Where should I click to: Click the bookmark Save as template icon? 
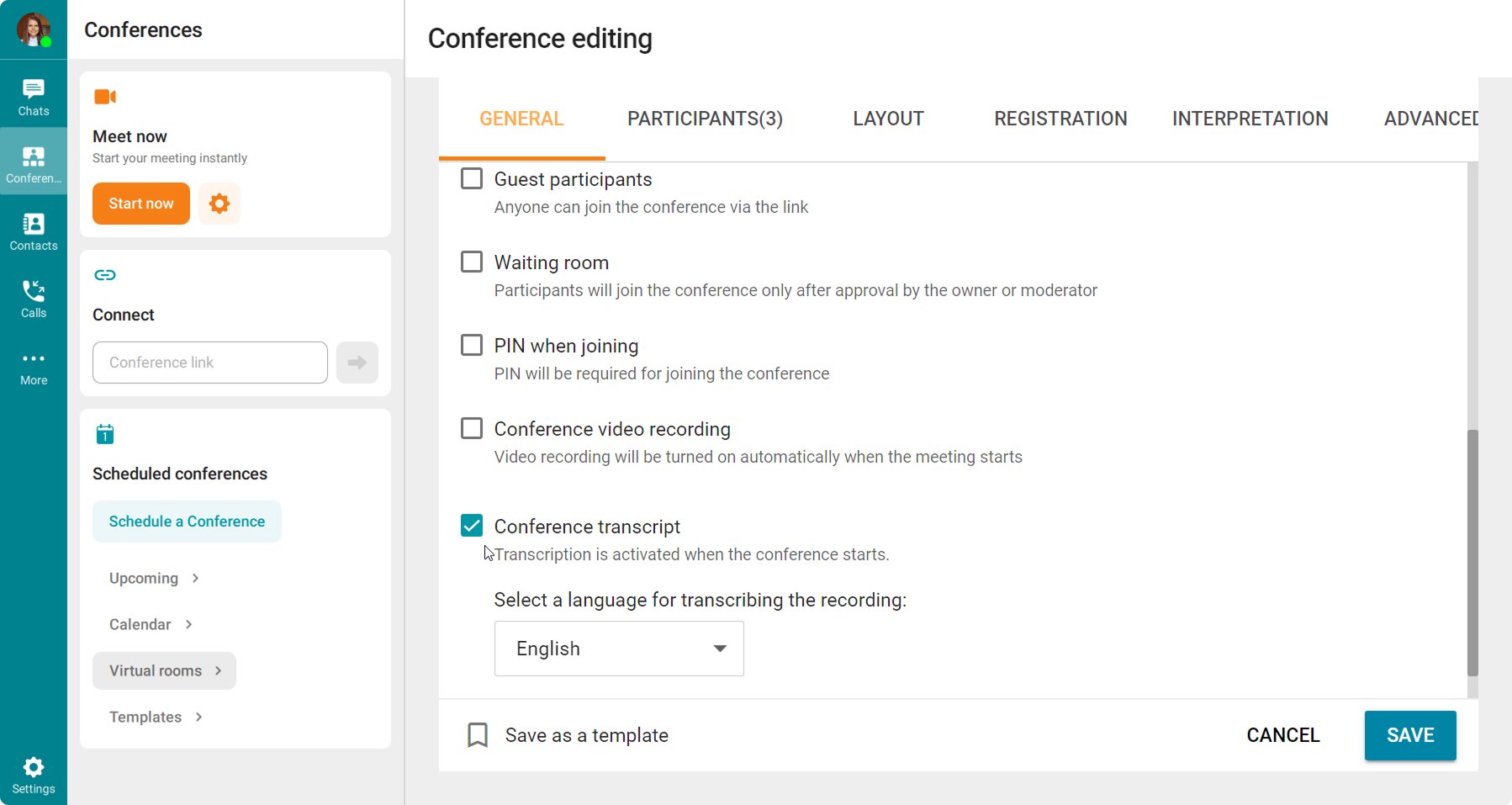click(478, 735)
